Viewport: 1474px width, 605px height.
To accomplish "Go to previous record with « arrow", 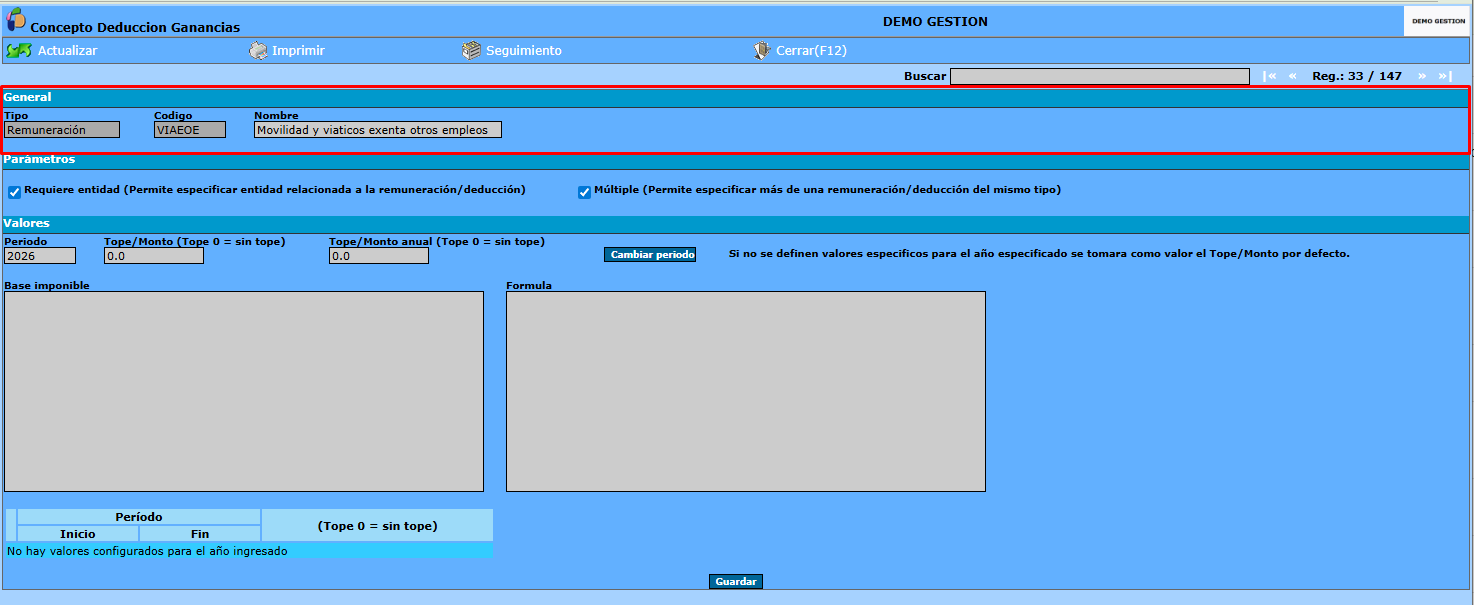I will click(1293, 76).
